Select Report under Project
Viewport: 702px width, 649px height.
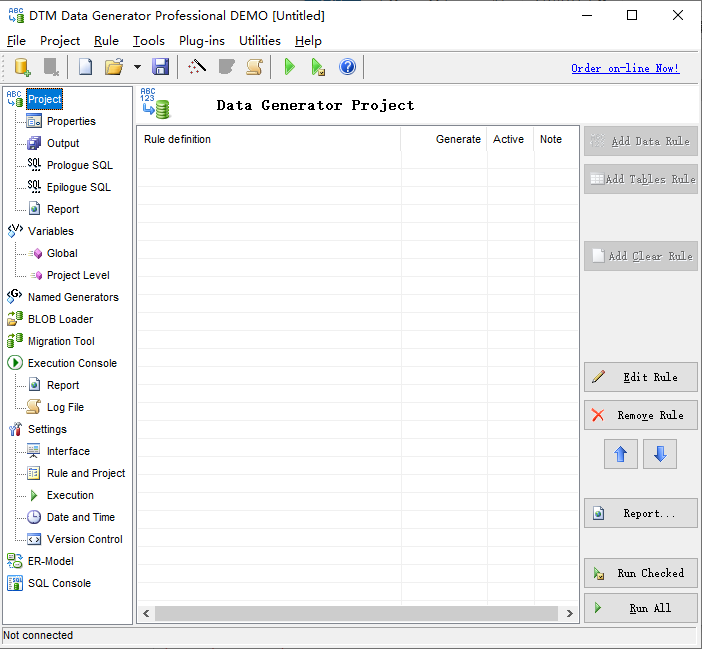pyautogui.click(x=63, y=209)
